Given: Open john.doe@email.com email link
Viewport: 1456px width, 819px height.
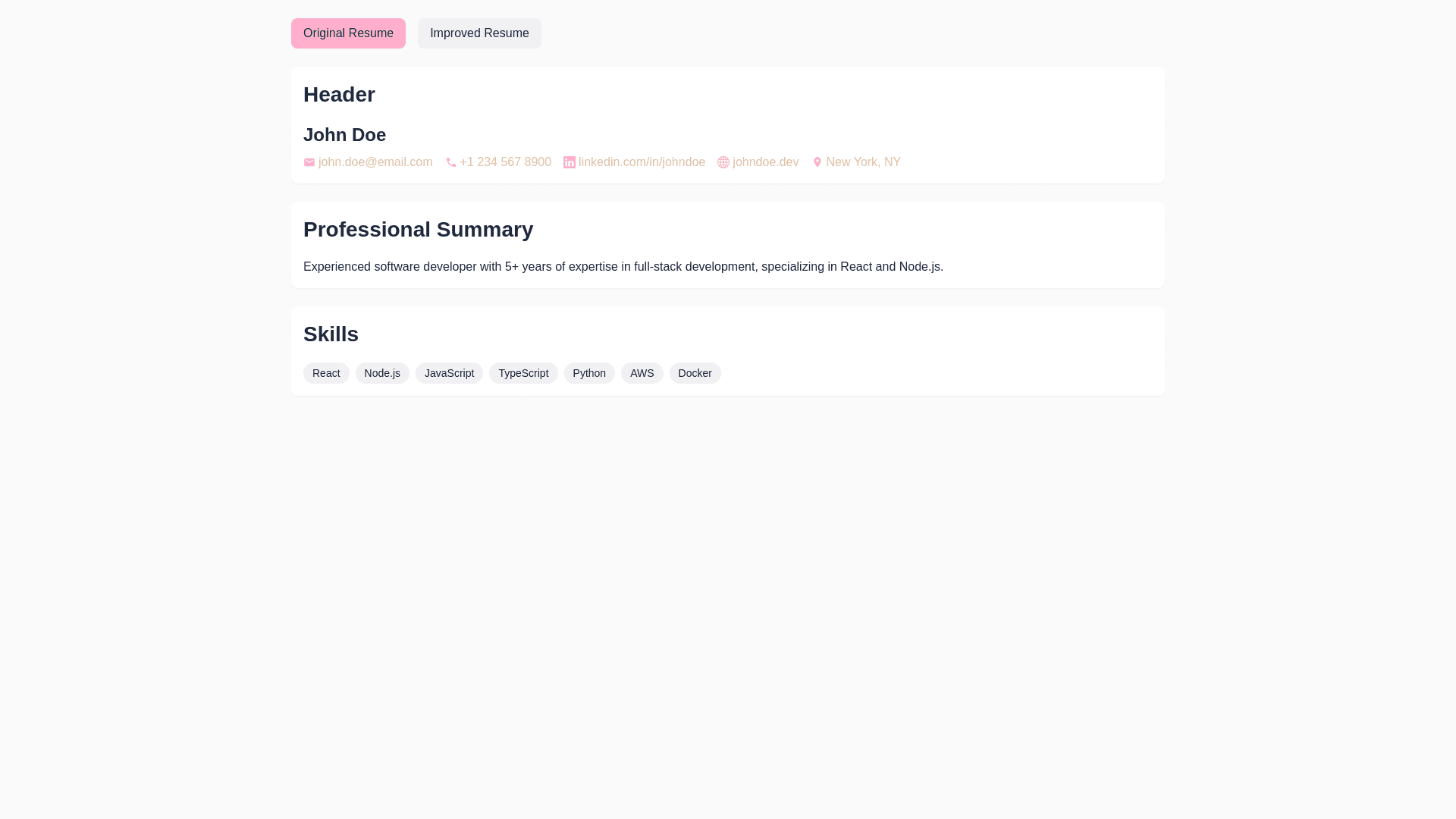Looking at the screenshot, I should click(x=375, y=162).
